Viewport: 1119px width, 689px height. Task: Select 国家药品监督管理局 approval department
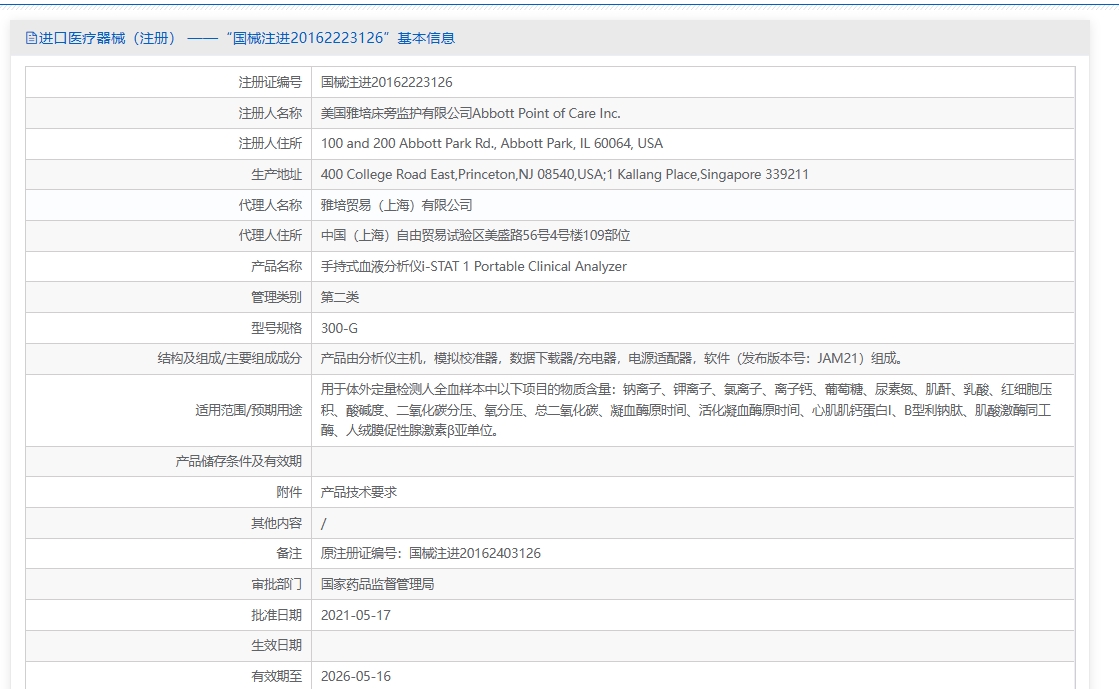click(x=378, y=584)
